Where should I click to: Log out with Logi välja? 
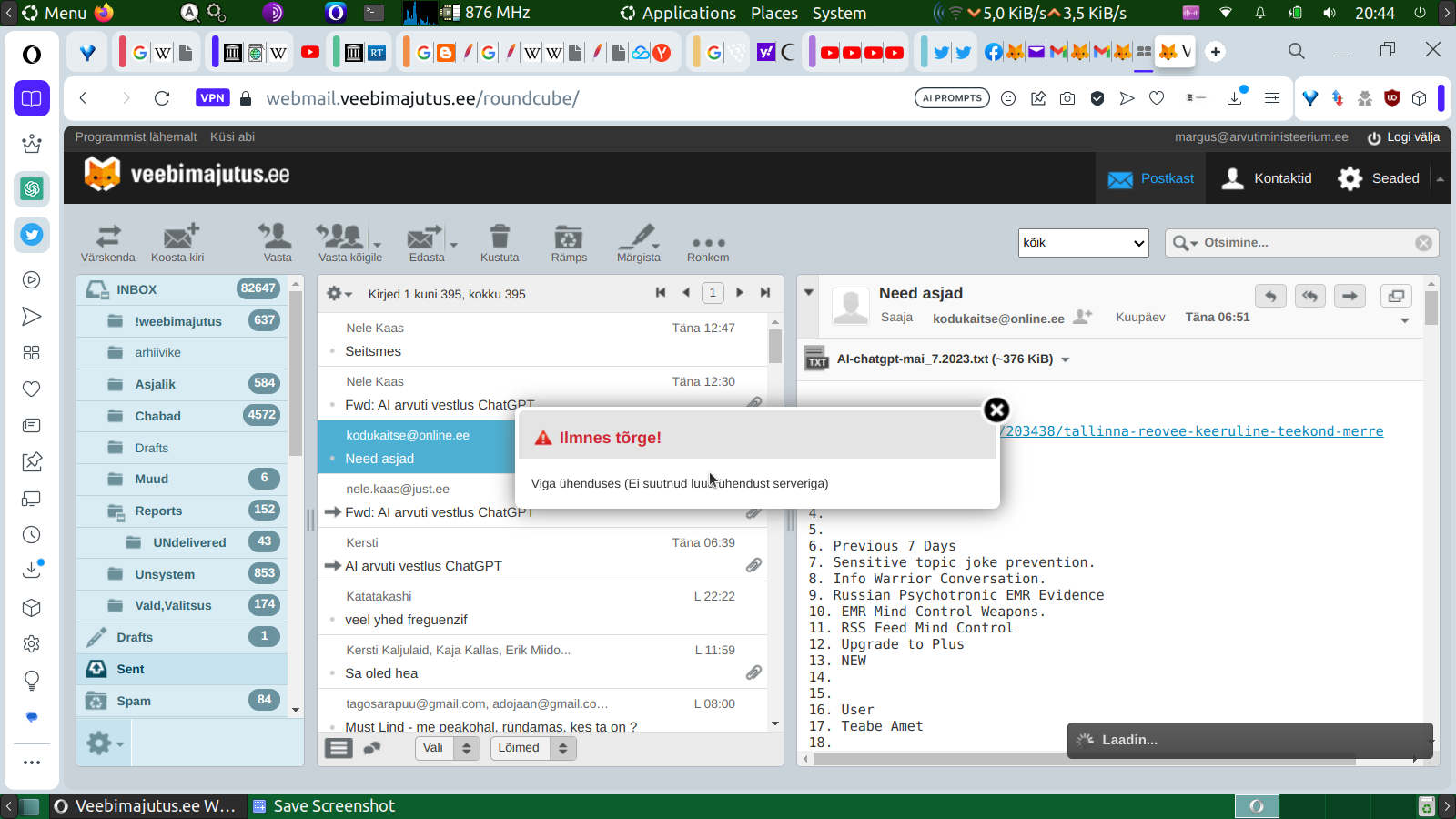1403,137
